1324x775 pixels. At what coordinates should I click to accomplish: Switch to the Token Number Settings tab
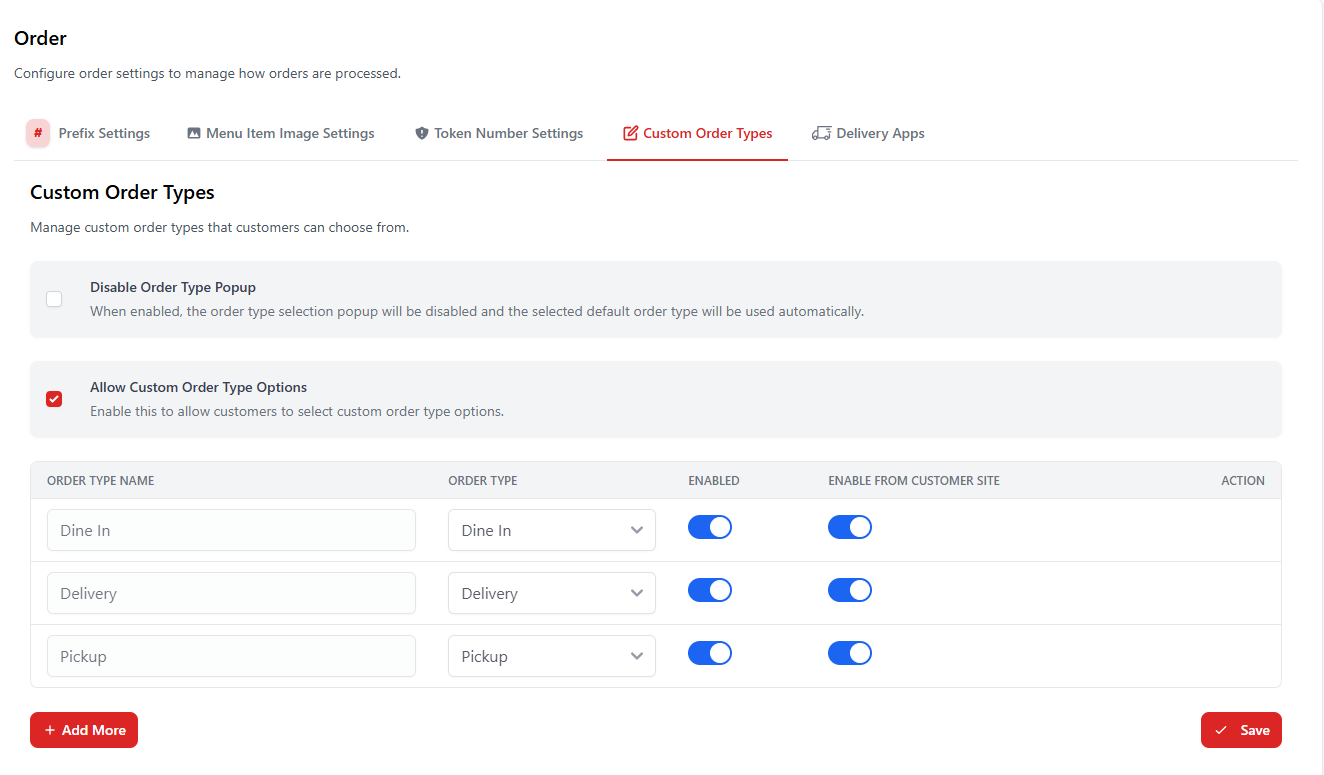508,133
